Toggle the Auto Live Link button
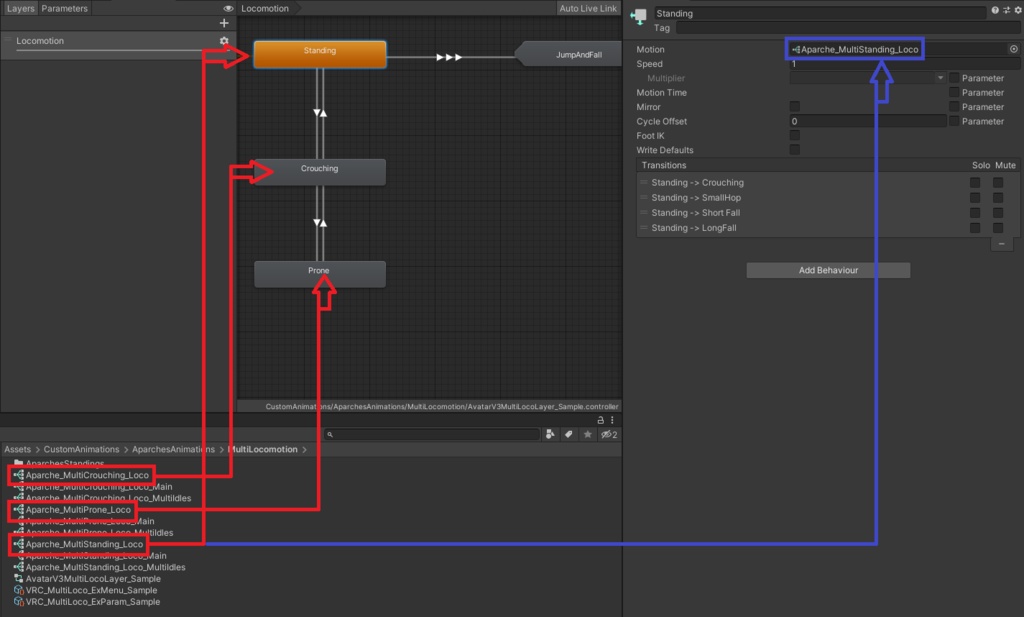 click(x=588, y=8)
